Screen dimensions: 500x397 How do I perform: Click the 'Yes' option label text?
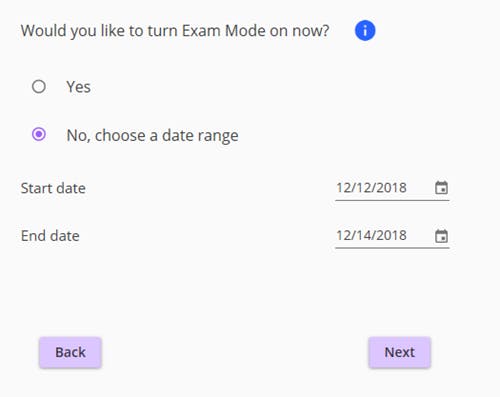tap(78, 87)
